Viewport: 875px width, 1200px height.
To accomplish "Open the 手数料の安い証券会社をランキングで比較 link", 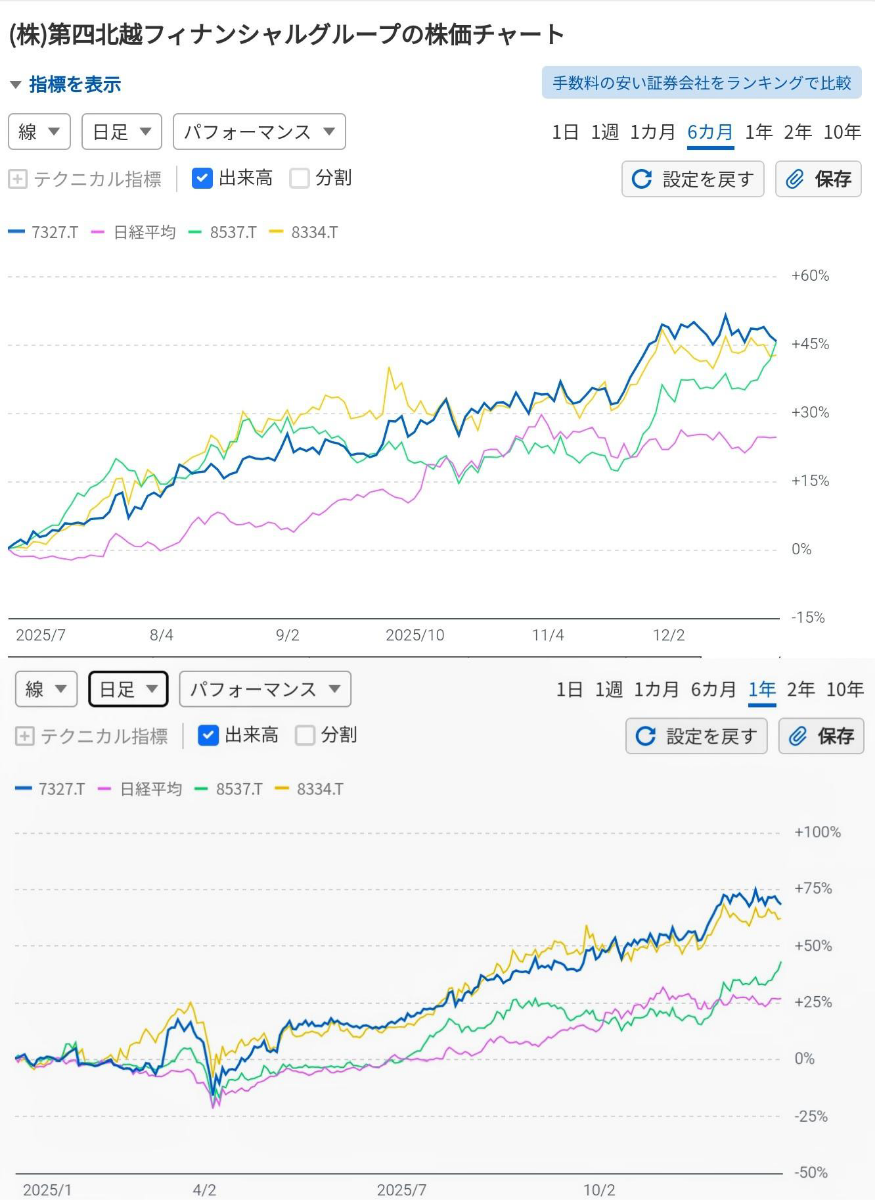I will 701,83.
